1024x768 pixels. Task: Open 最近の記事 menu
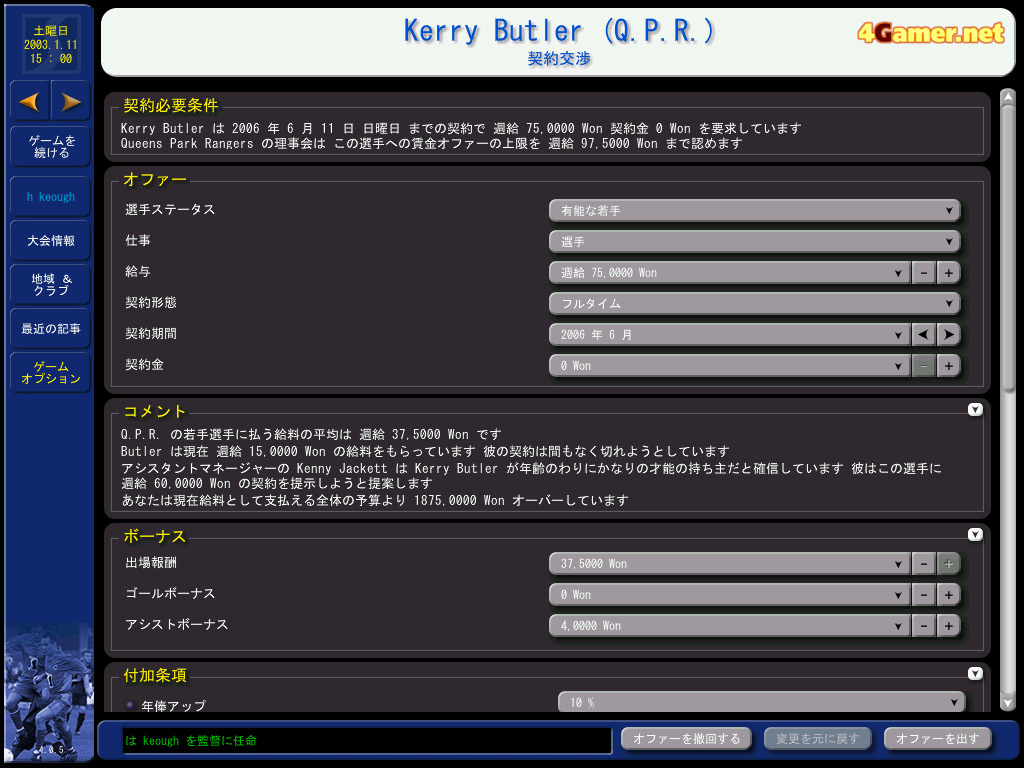pyautogui.click(x=50, y=328)
